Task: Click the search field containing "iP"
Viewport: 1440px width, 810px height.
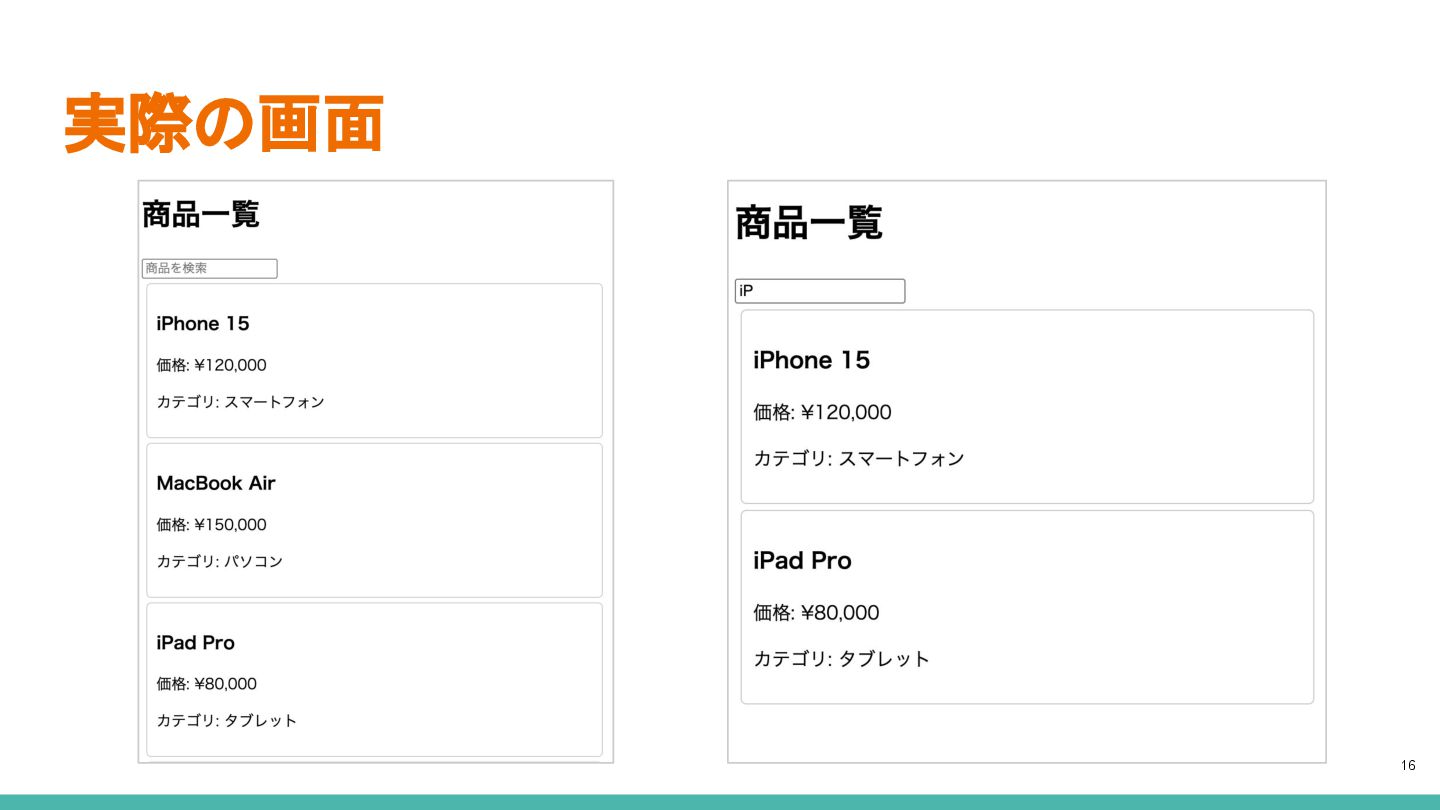Action: click(820, 291)
